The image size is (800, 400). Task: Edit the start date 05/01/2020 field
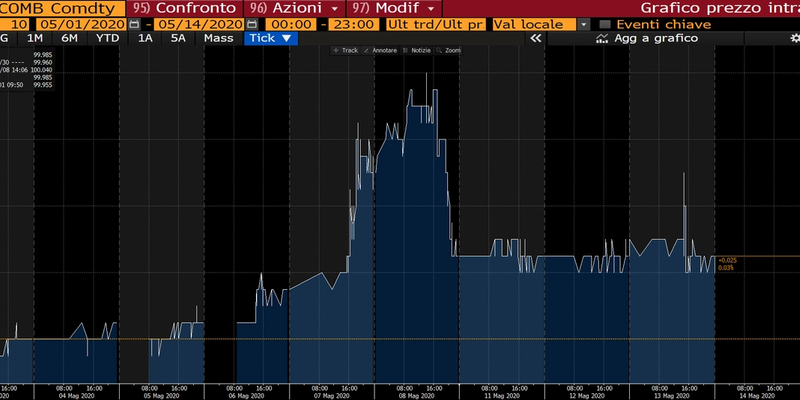coord(82,24)
